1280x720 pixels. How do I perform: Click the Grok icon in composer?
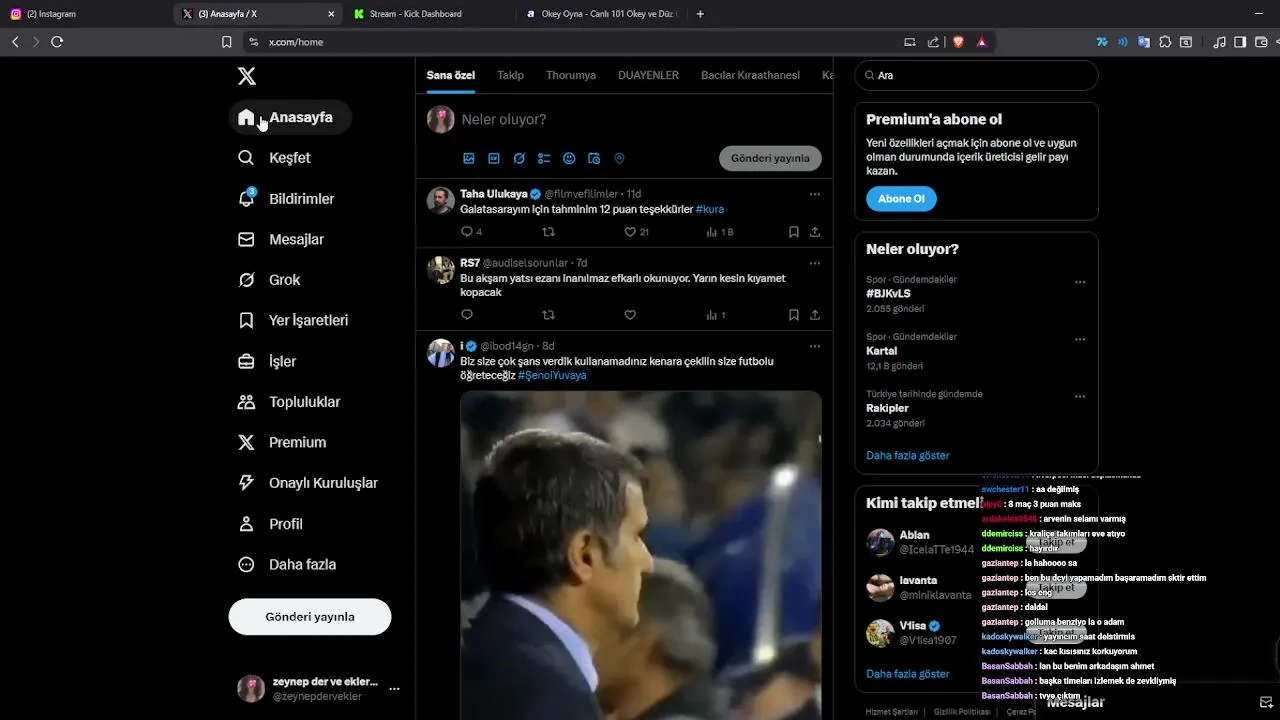point(519,158)
